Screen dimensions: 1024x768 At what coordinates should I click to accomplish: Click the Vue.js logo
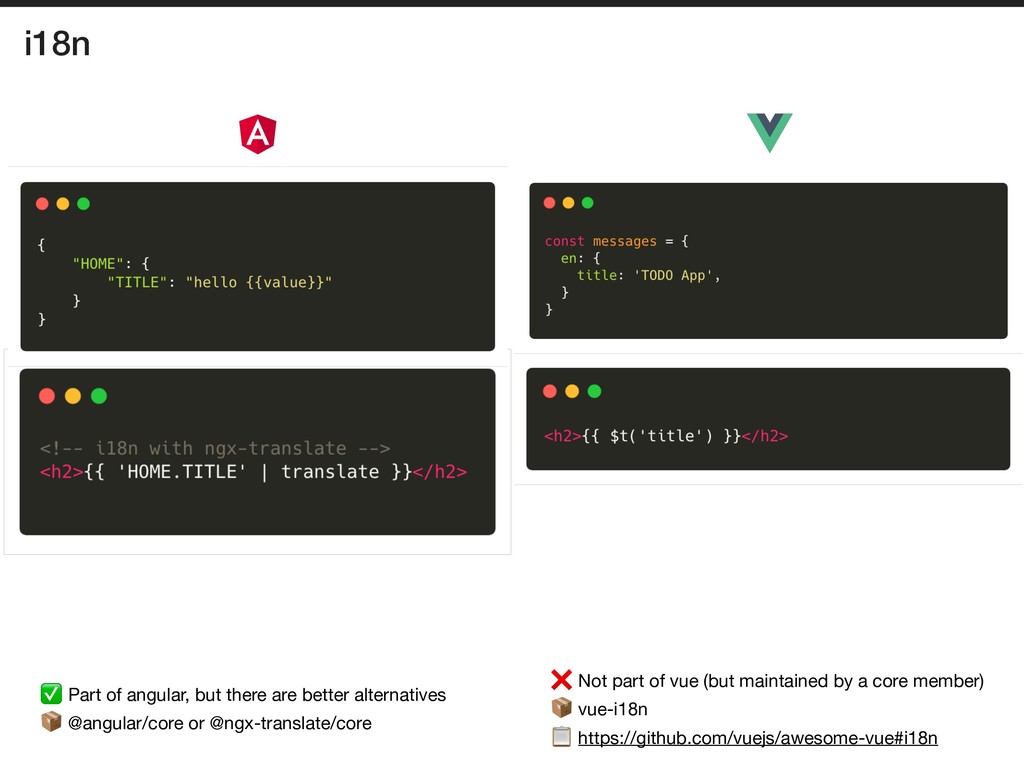click(x=769, y=133)
